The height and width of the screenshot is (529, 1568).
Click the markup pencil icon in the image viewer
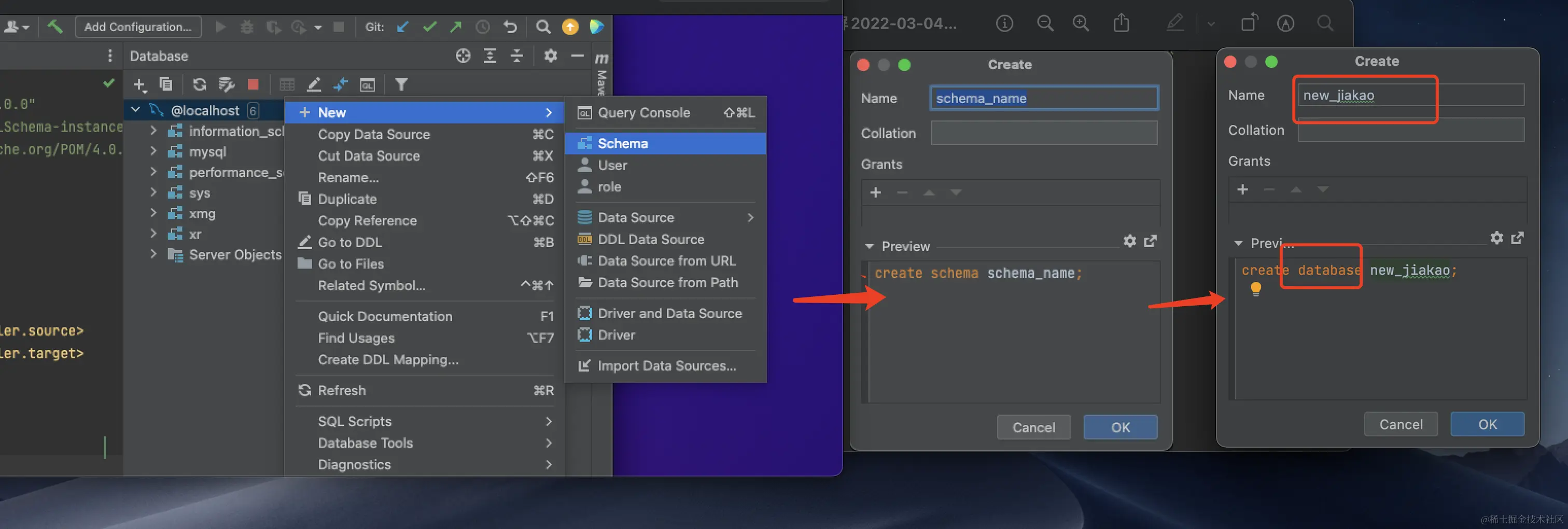(x=1175, y=23)
